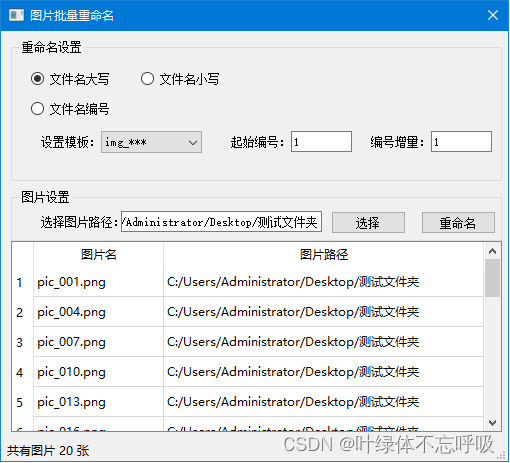This screenshot has height=463, width=510.
Task: Click the table vertical scrollbar thumb
Action: (x=492, y=278)
